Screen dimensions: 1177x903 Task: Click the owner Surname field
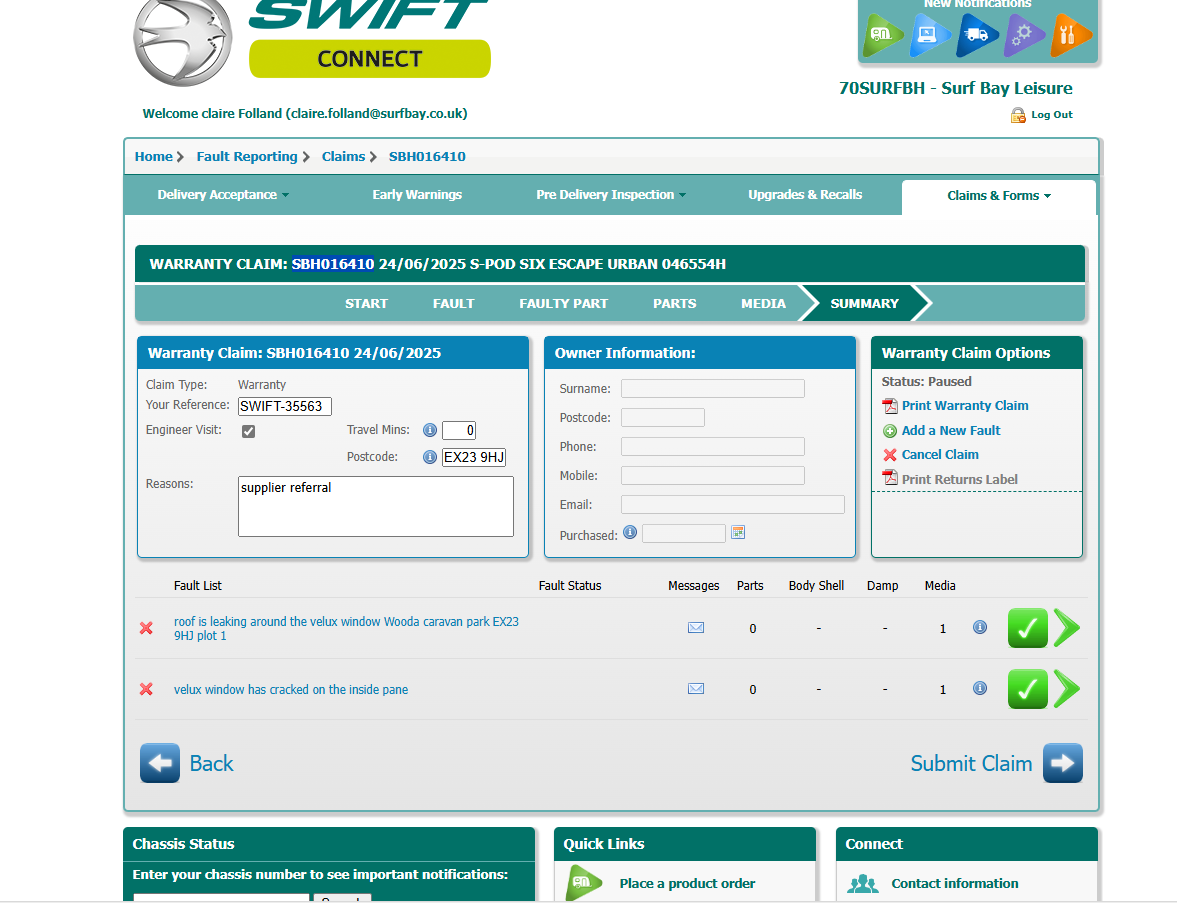(x=713, y=388)
